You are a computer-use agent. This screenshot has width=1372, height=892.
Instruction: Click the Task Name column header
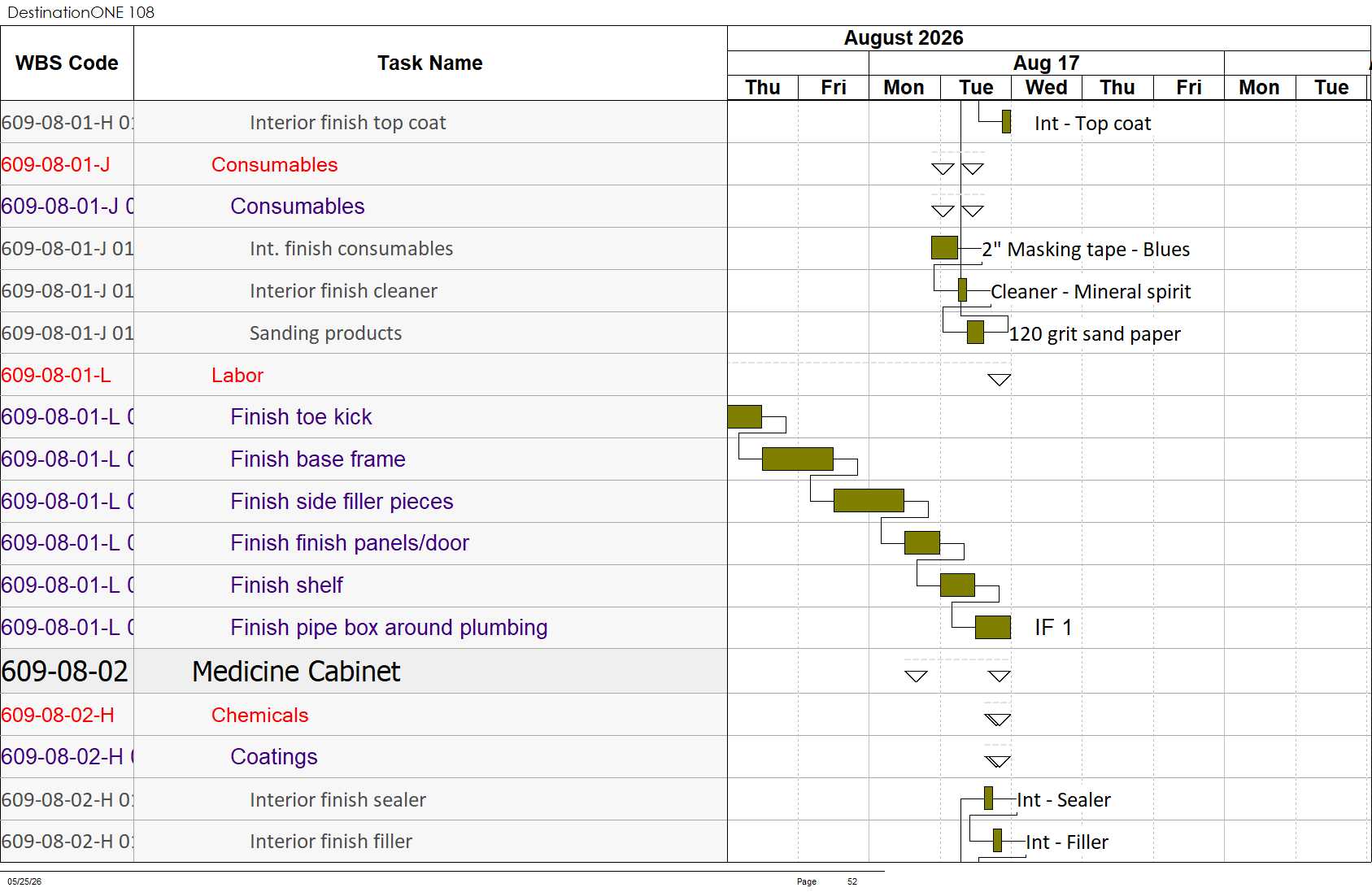(430, 63)
